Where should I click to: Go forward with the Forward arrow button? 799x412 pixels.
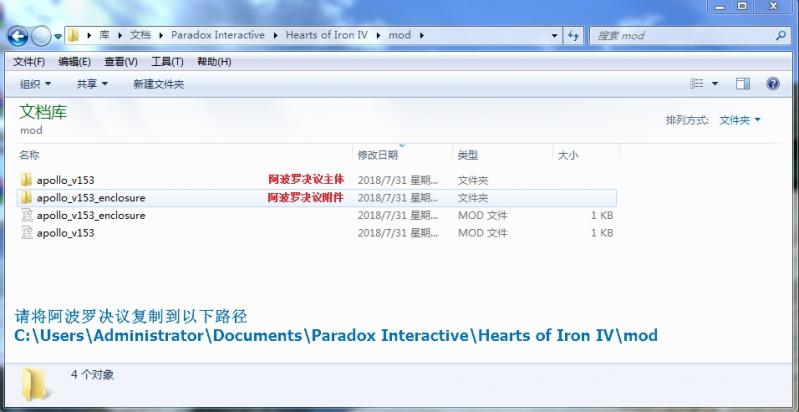41,36
